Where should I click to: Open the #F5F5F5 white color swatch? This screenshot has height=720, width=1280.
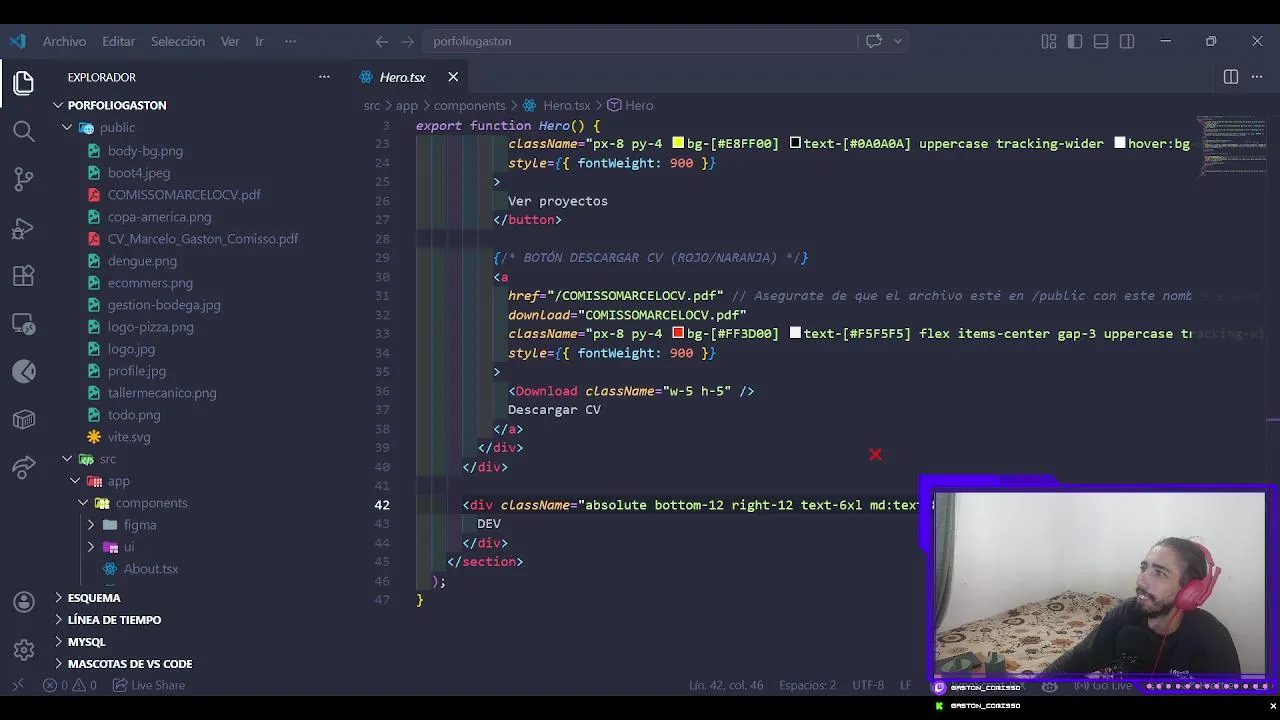[x=795, y=333]
